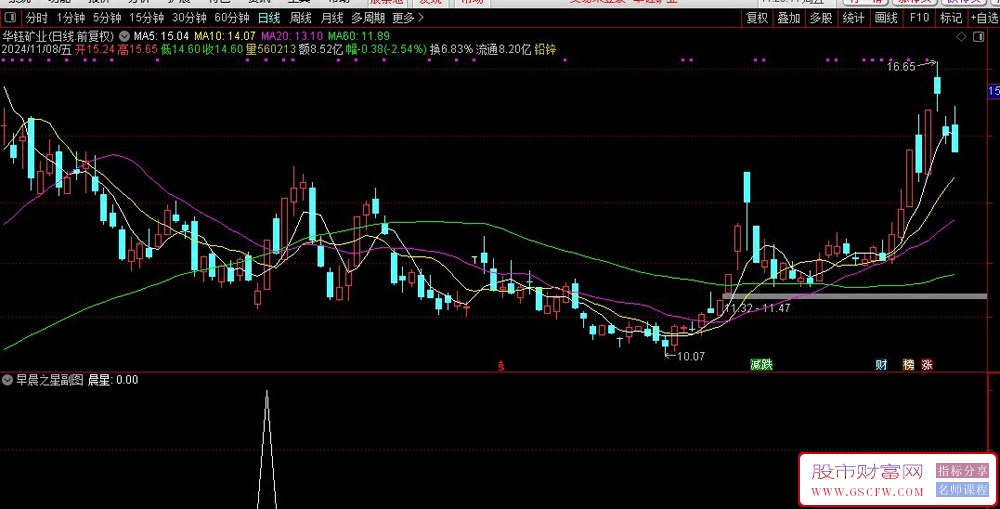The width and height of the screenshot is (1000, 509).
Task: Open F10 company information
Action: click(x=919, y=18)
